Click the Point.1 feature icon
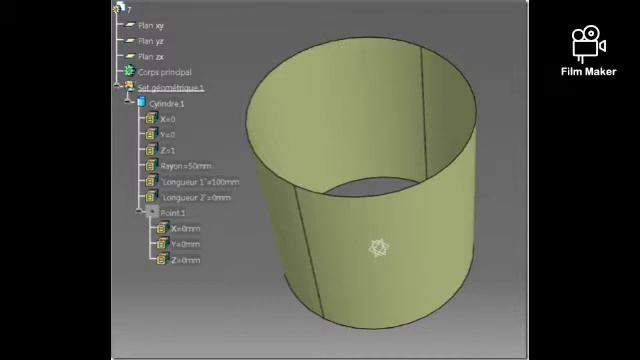The height and width of the screenshot is (360, 640). pyautogui.click(x=152, y=212)
